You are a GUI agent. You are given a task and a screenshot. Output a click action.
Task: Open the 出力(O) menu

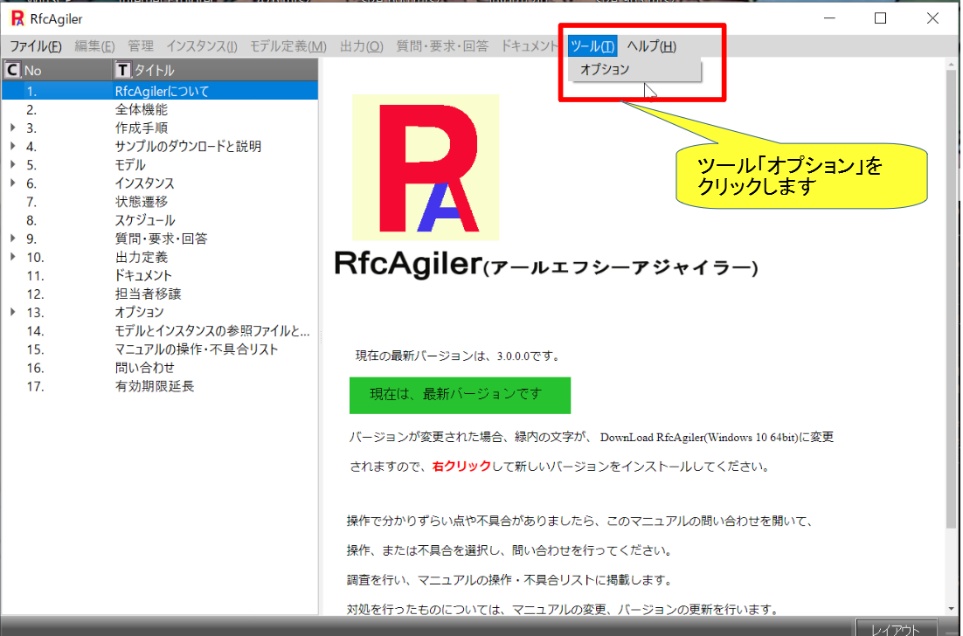362,46
